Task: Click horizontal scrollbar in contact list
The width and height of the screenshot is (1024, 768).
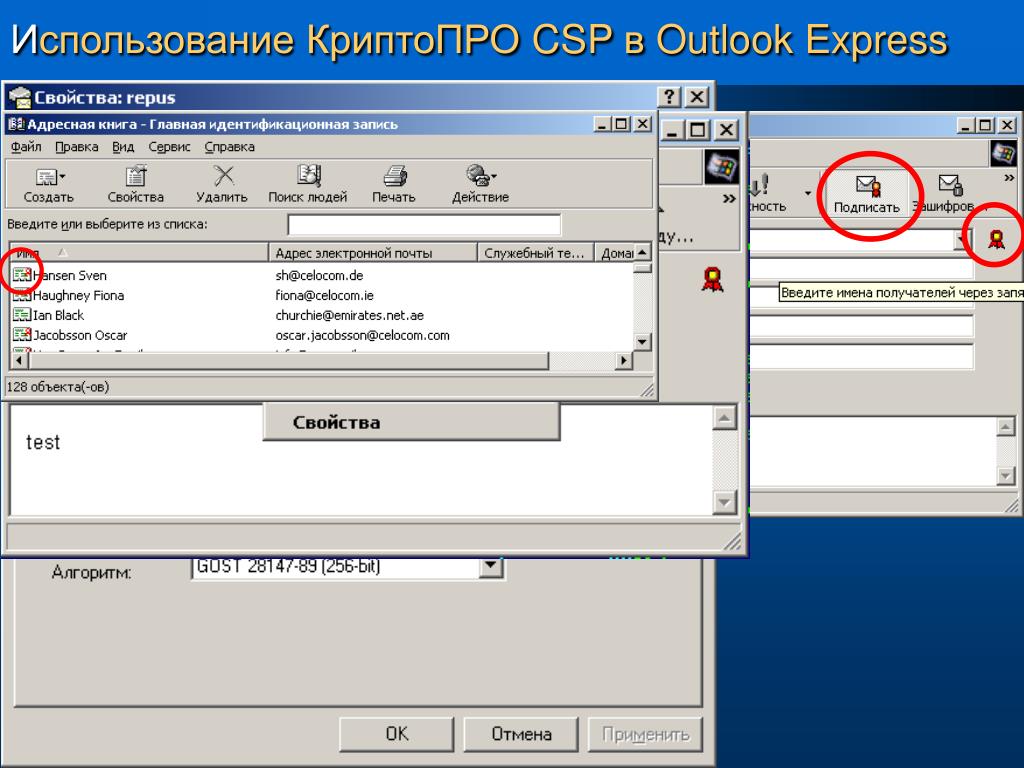Action: pos(287,360)
